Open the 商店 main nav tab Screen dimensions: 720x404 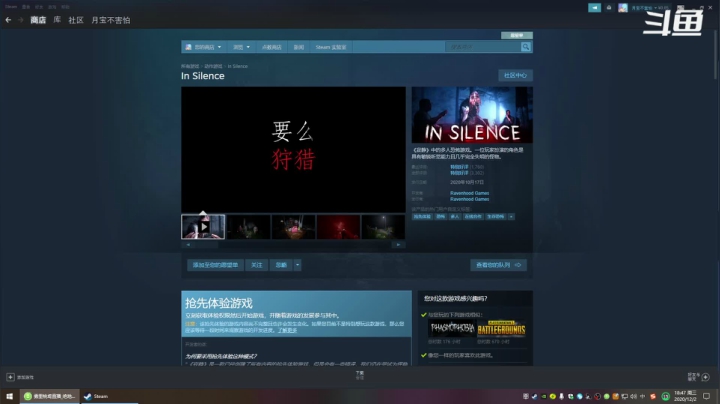click(38, 20)
